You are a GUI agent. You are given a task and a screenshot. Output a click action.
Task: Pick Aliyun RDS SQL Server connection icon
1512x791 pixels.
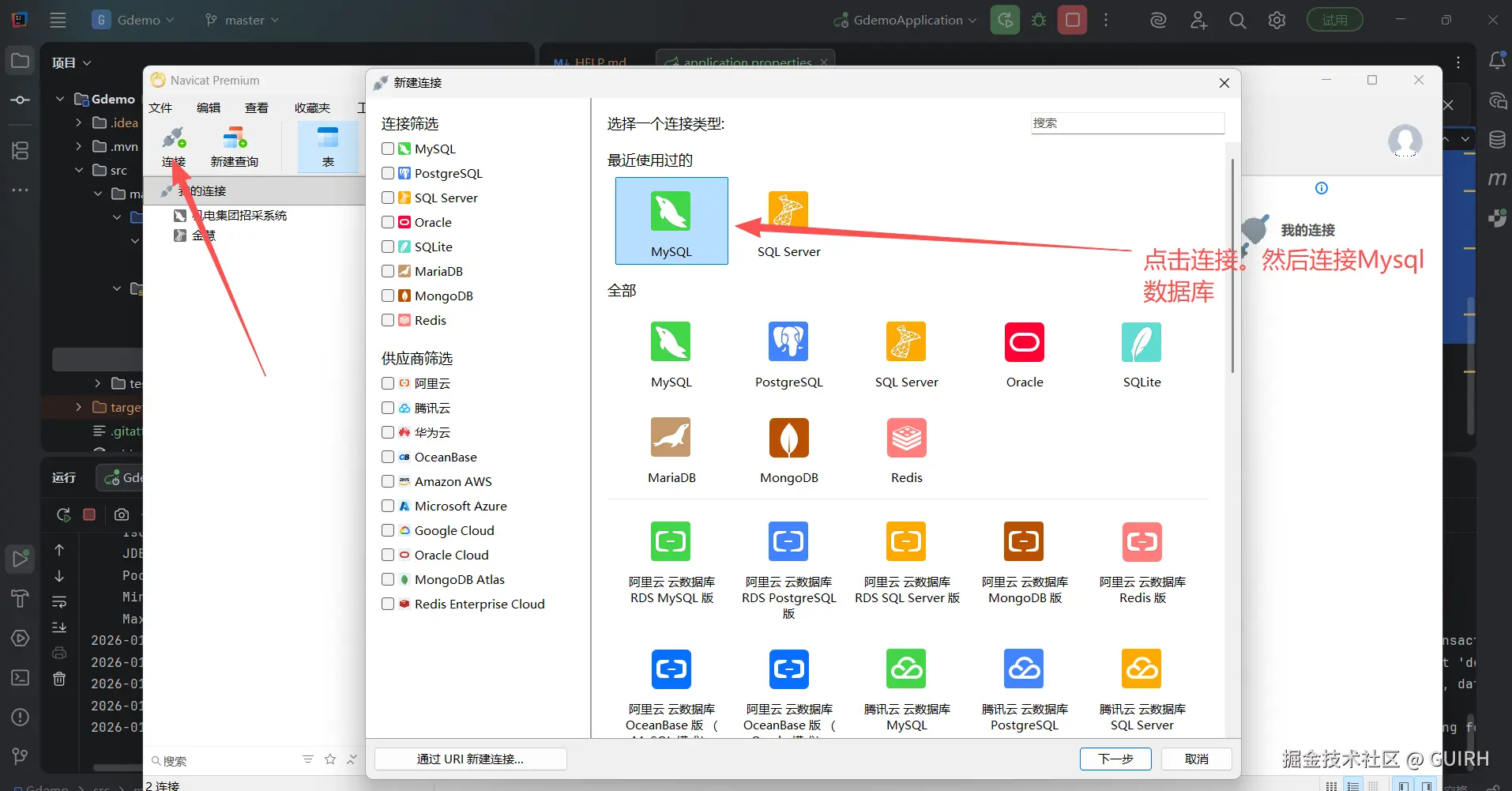[x=906, y=541]
